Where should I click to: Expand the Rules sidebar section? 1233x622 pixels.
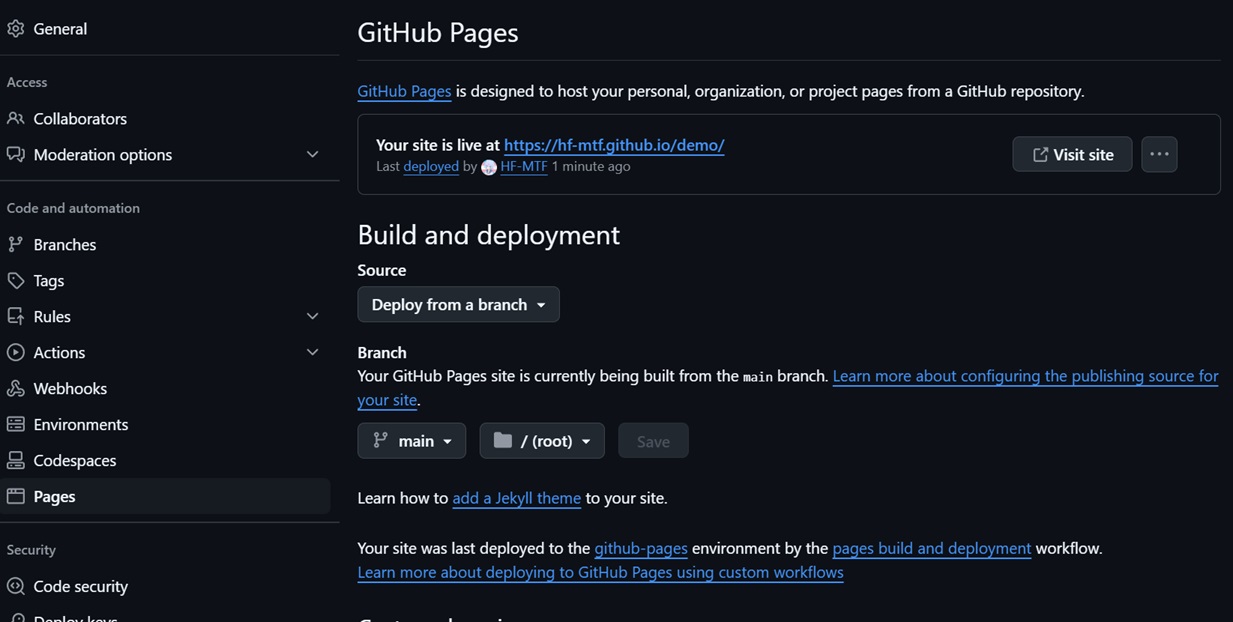312,317
